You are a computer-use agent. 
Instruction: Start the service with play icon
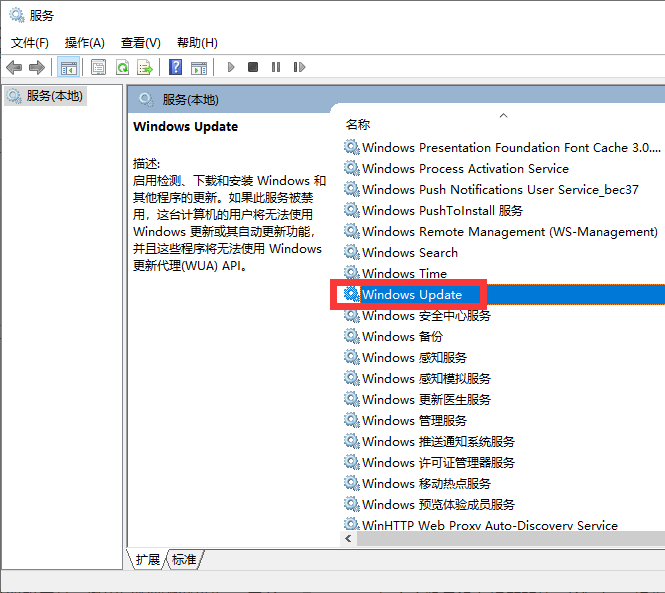tap(231, 67)
